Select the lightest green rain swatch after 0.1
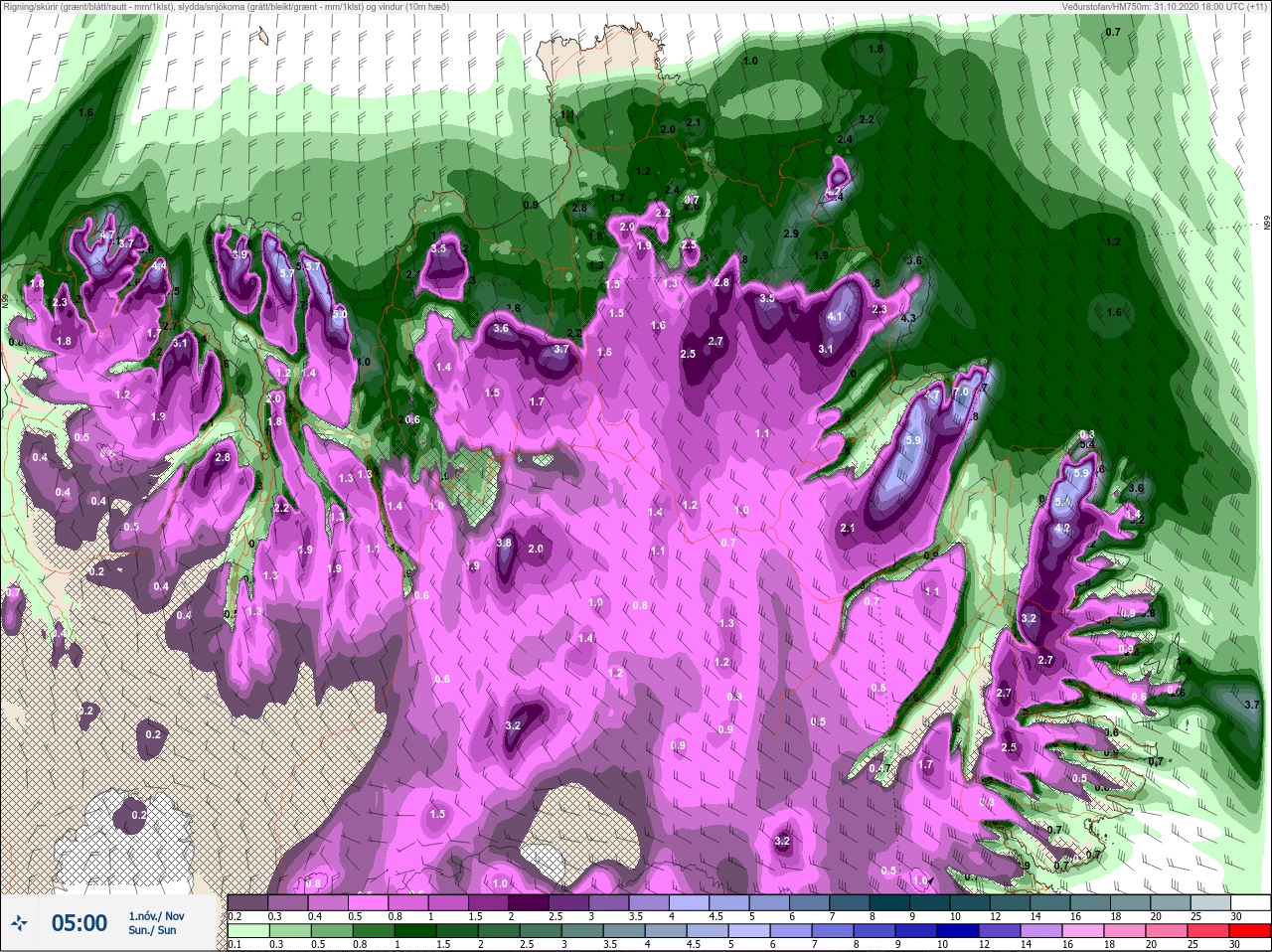1272x952 pixels. point(249,932)
